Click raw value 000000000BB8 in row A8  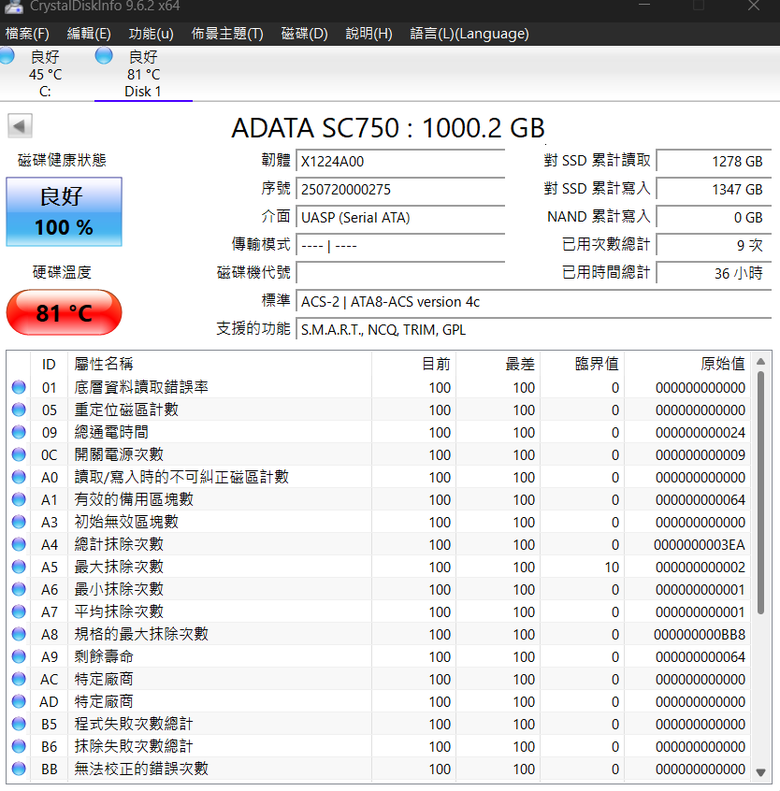pos(700,635)
